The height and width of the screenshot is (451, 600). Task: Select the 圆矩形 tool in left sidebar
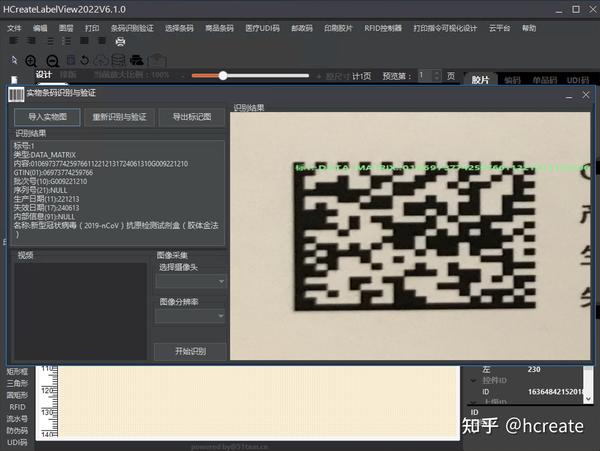pos(17,395)
